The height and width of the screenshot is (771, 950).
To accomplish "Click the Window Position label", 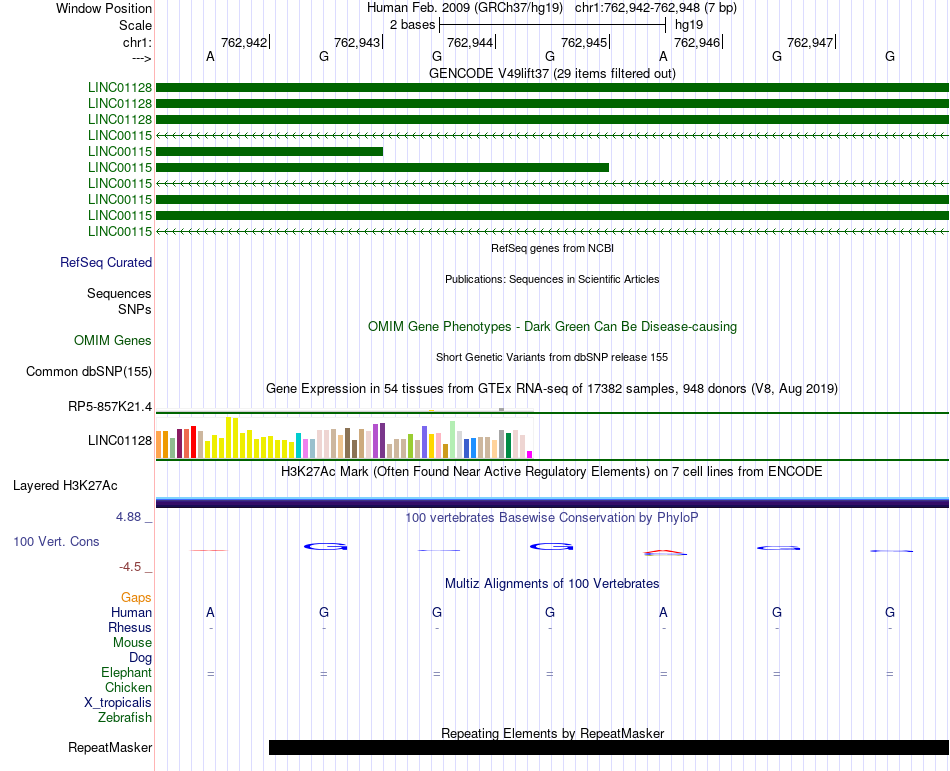I will point(104,8).
